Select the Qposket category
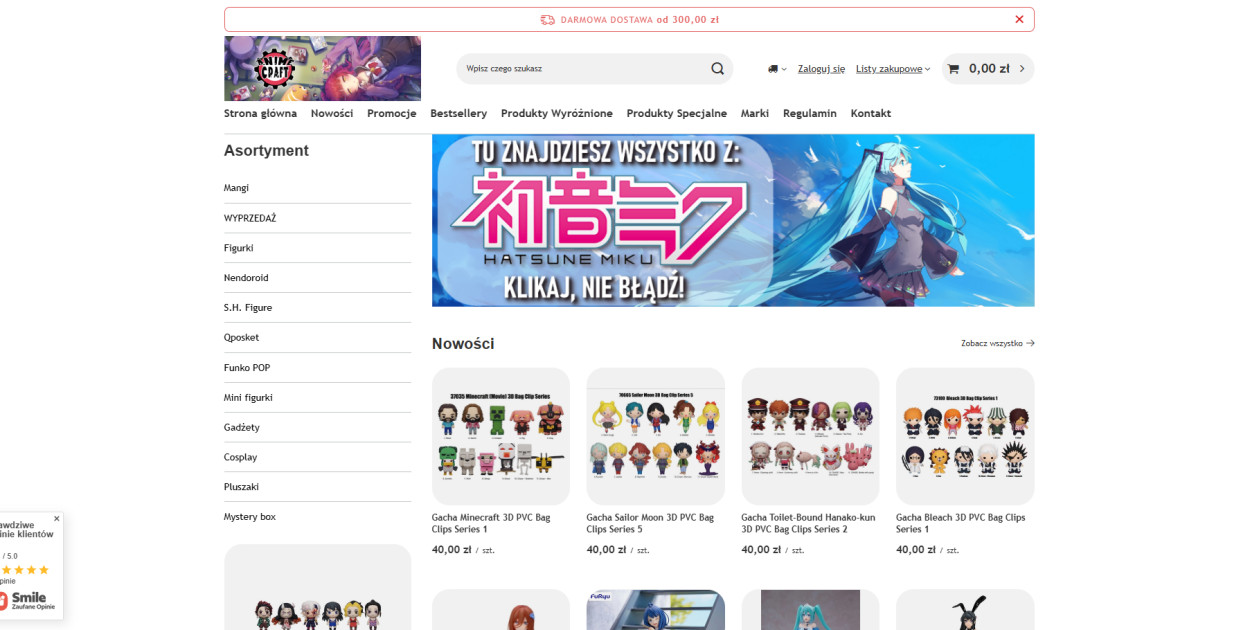1250x630 pixels. point(317,338)
